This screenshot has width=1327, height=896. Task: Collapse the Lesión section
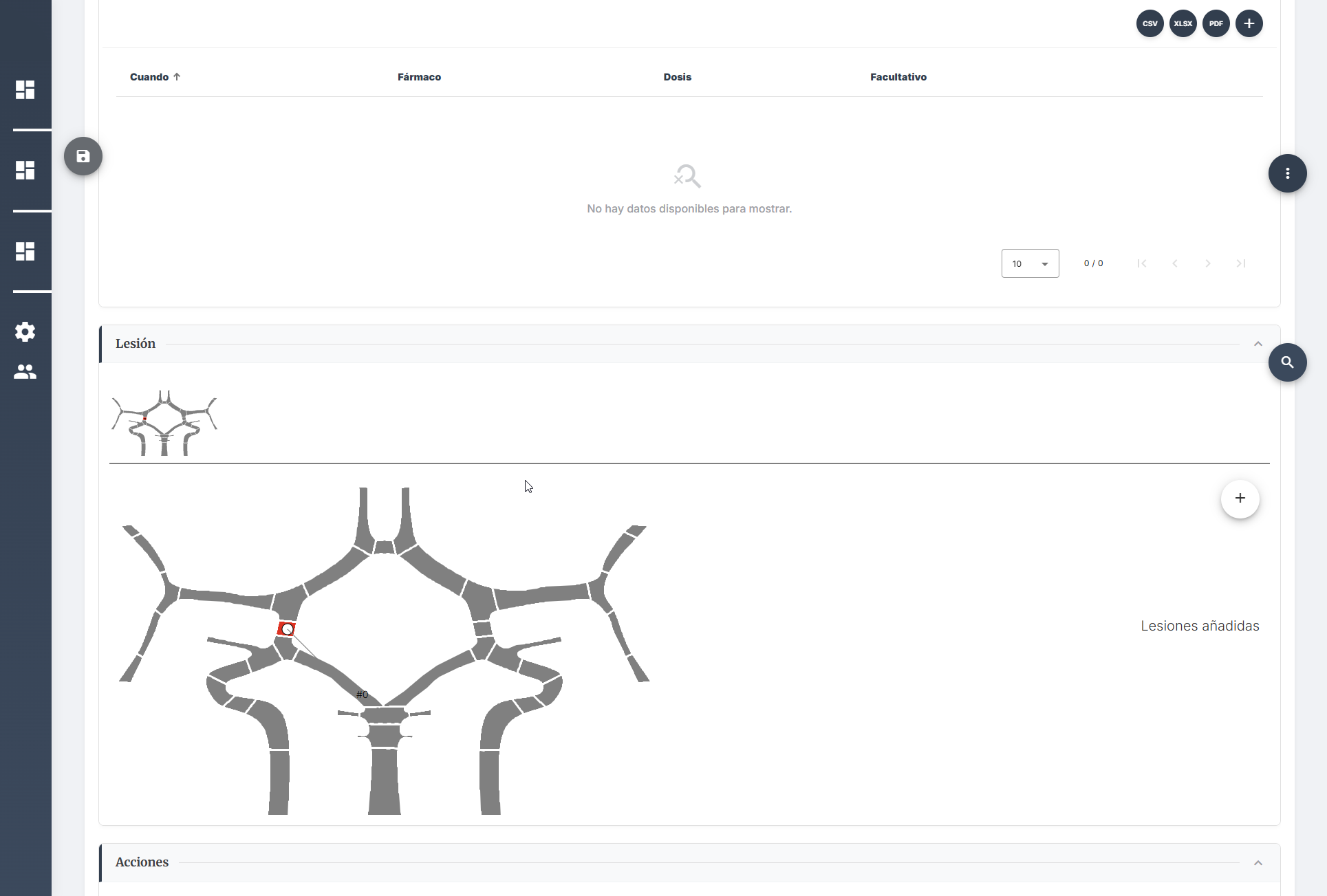[1258, 344]
